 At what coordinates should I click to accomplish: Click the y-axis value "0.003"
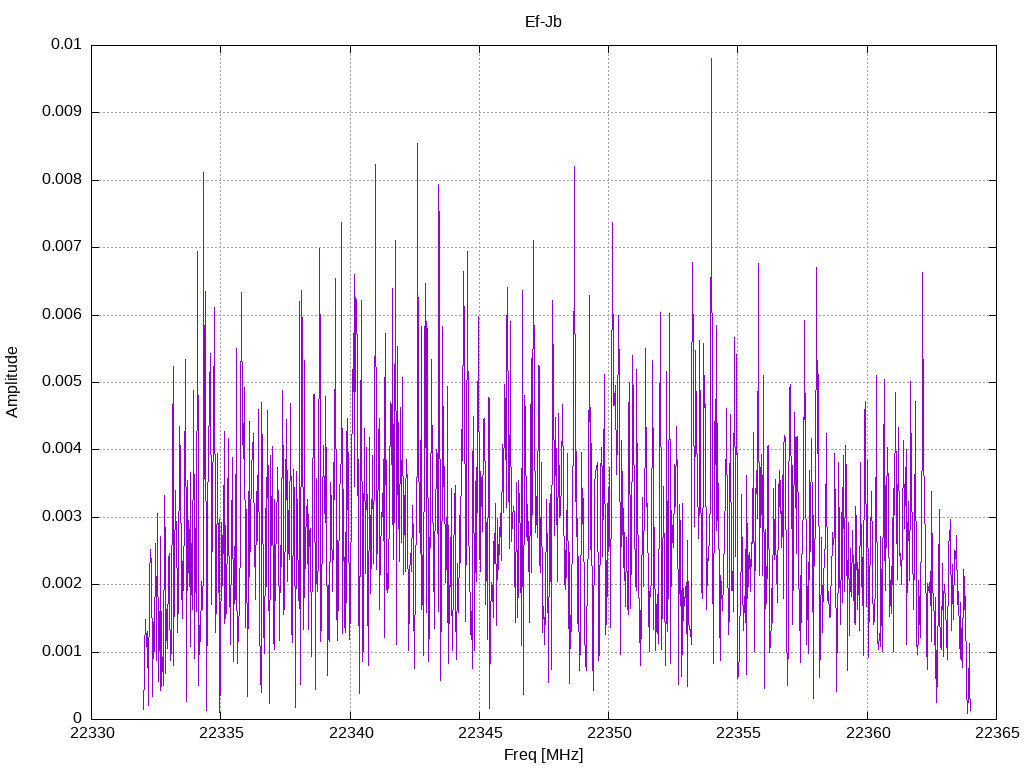tap(62, 517)
